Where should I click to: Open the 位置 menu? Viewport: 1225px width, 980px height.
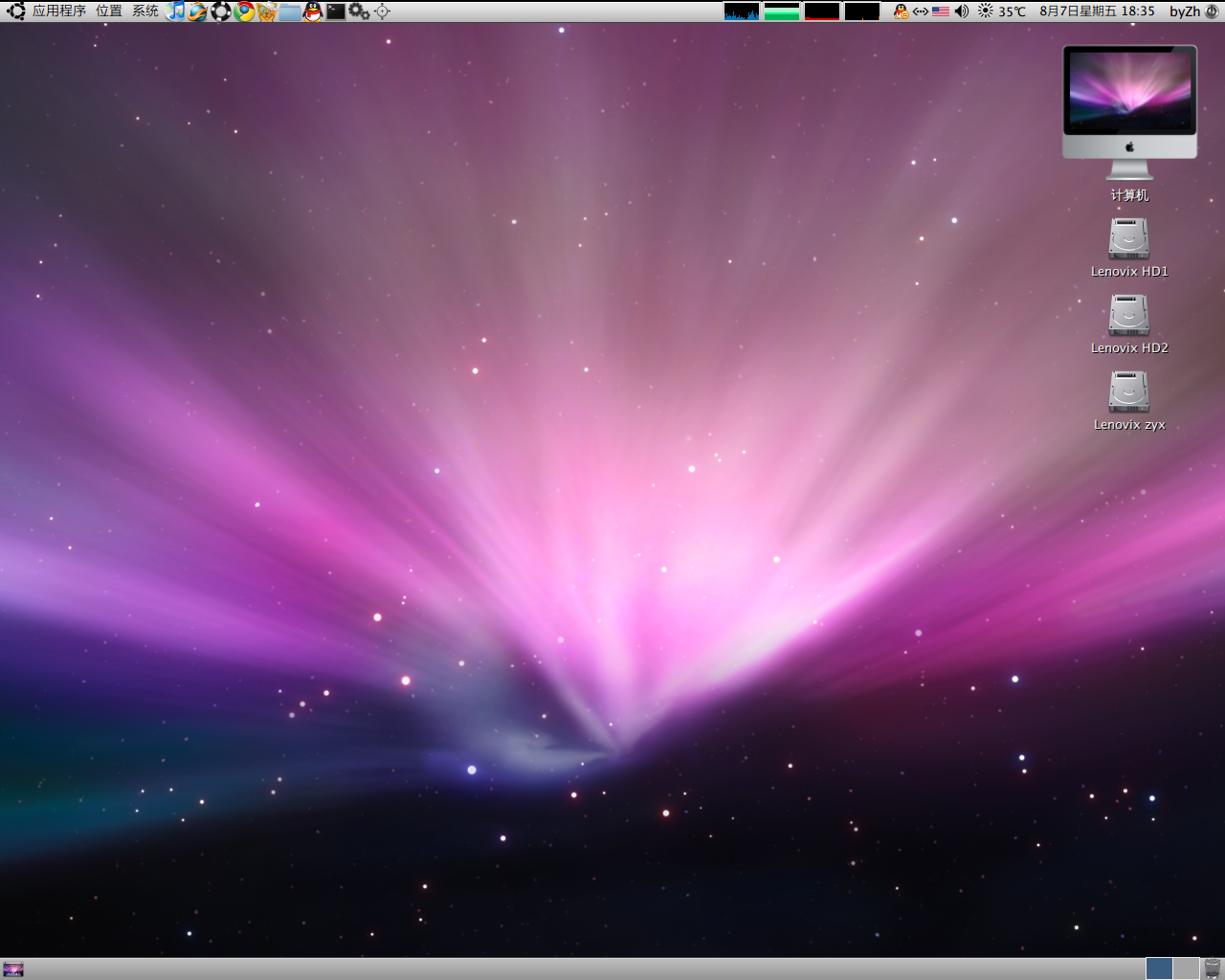(x=109, y=11)
